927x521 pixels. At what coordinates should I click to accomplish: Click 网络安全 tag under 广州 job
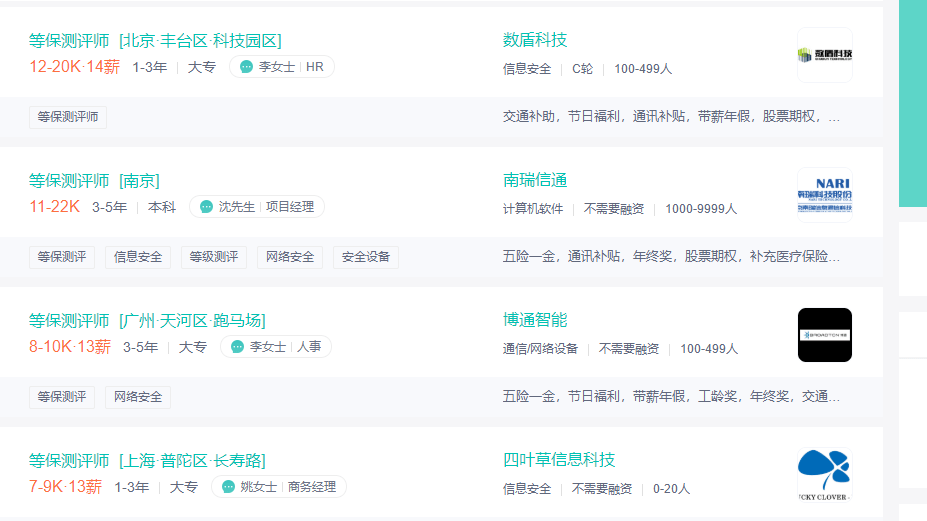138,397
